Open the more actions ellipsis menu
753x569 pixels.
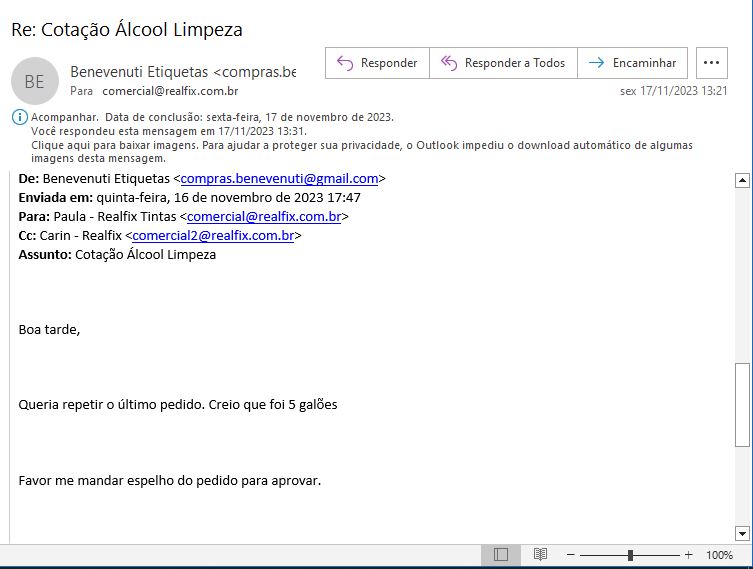[x=711, y=63]
